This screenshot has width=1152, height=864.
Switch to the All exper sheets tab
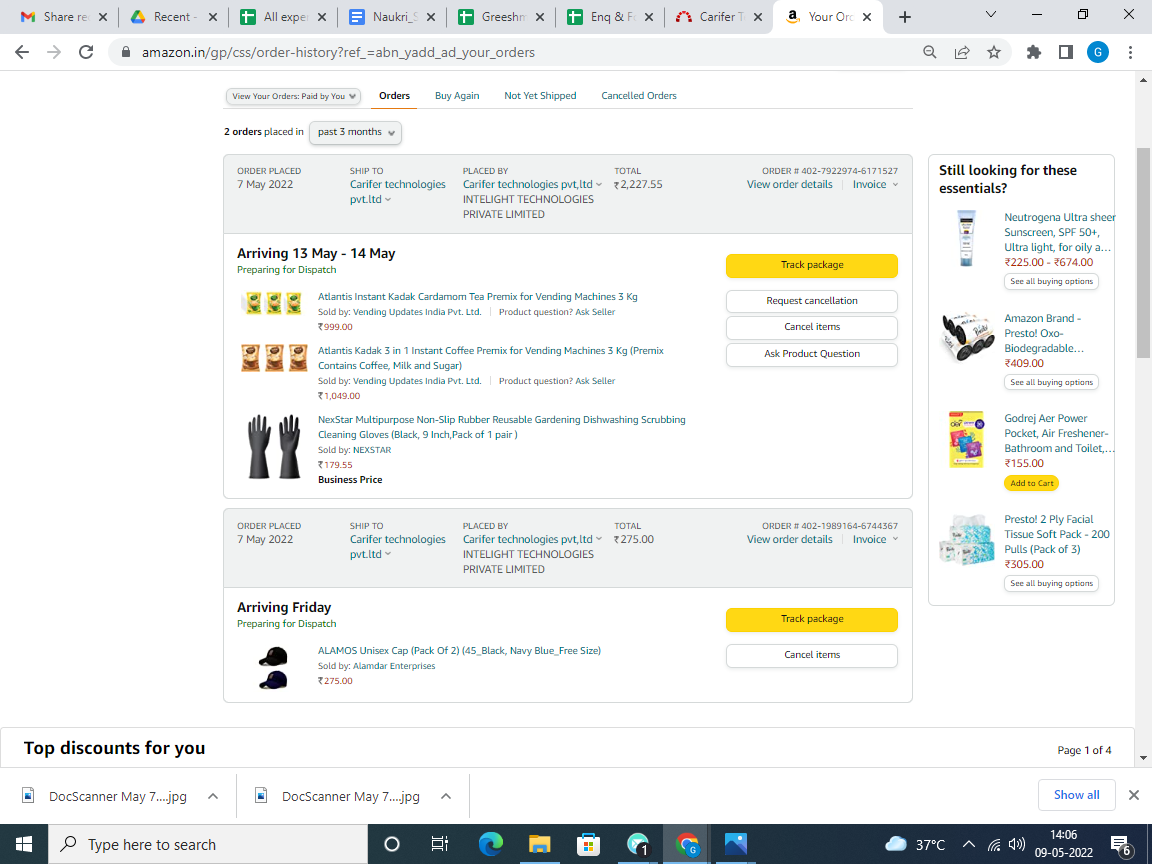(283, 17)
